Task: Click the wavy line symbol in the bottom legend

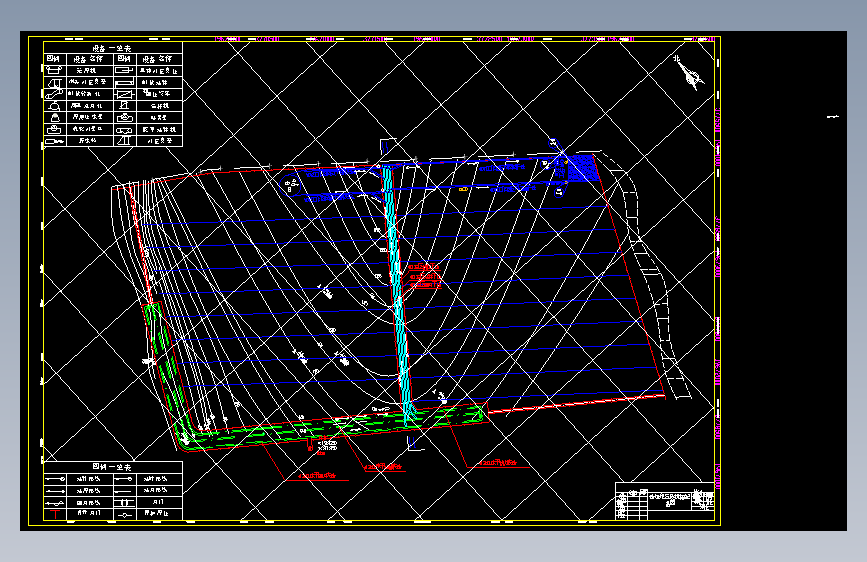Action: pos(55,503)
